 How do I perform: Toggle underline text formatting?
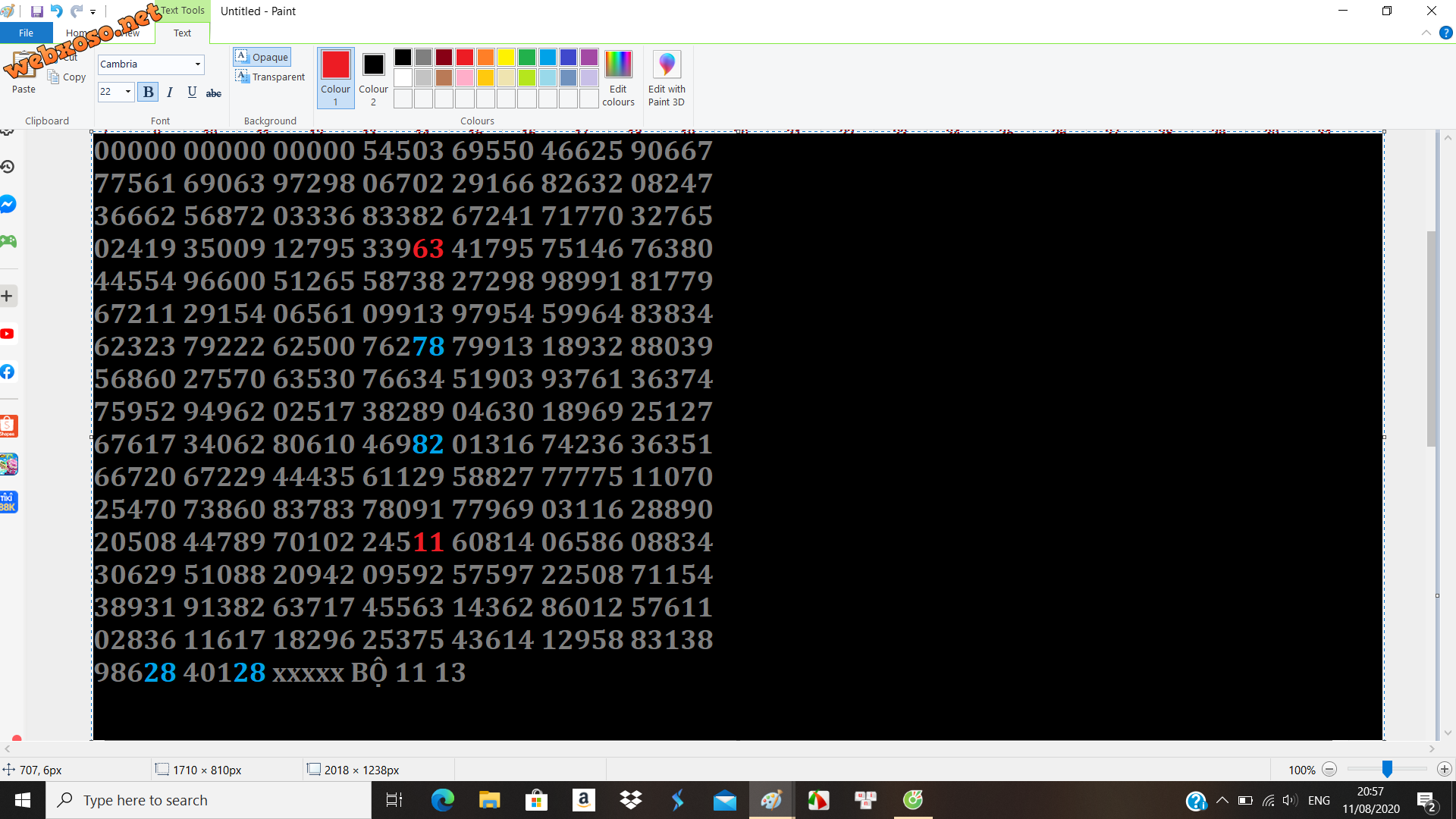pos(192,92)
